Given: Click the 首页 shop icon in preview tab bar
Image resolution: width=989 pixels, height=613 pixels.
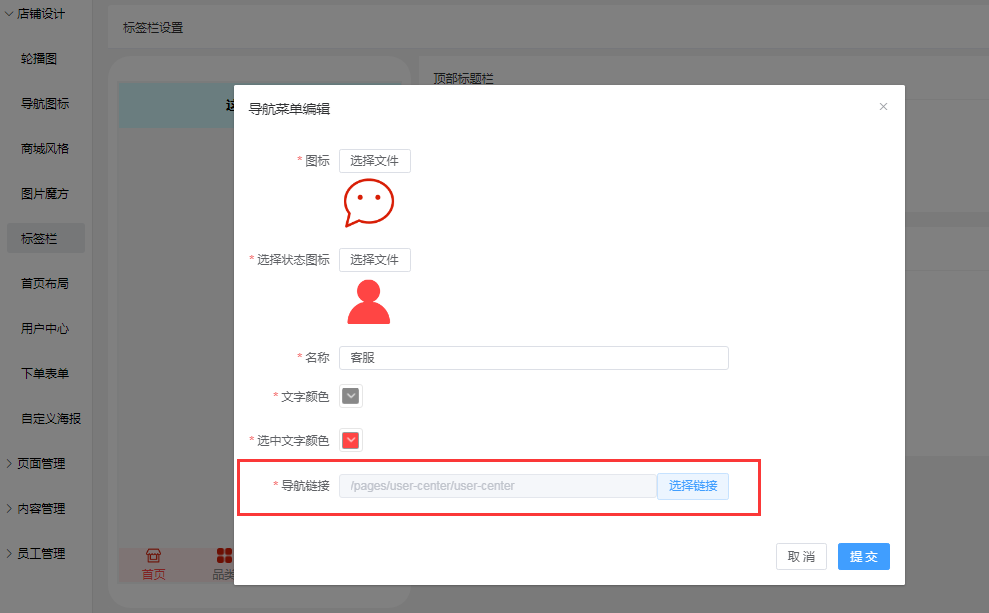Looking at the screenshot, I should 153,556.
